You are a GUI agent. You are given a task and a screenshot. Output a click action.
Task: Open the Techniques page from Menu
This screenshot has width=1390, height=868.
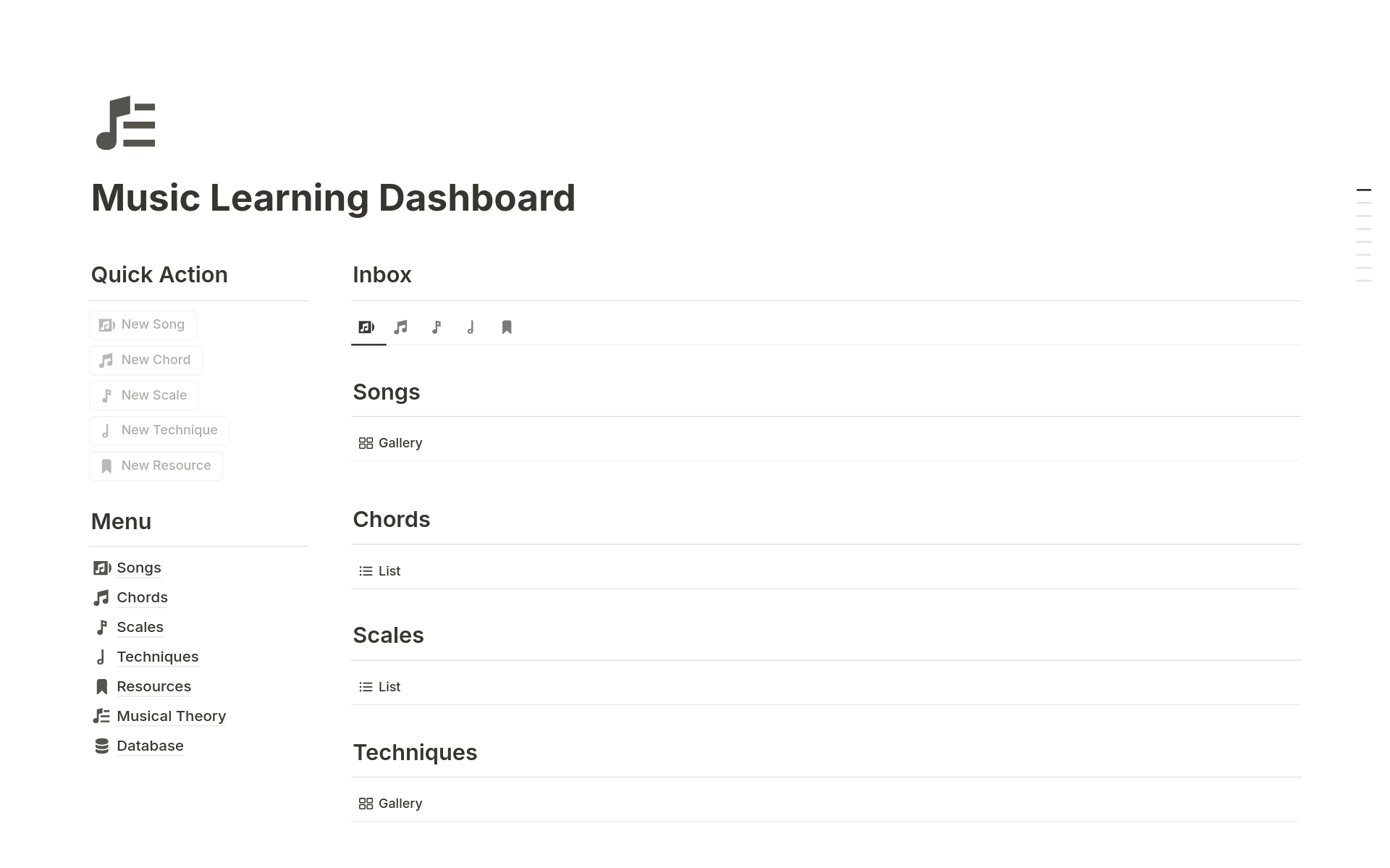[157, 657]
